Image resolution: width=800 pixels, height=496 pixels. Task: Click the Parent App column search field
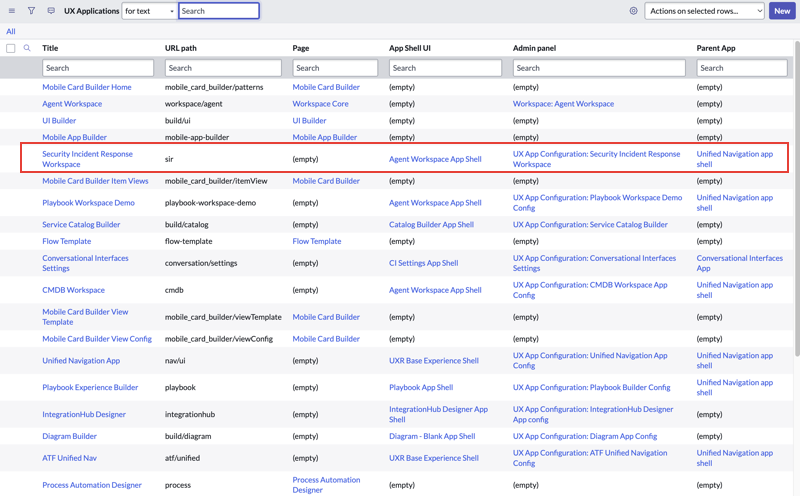click(x=742, y=68)
